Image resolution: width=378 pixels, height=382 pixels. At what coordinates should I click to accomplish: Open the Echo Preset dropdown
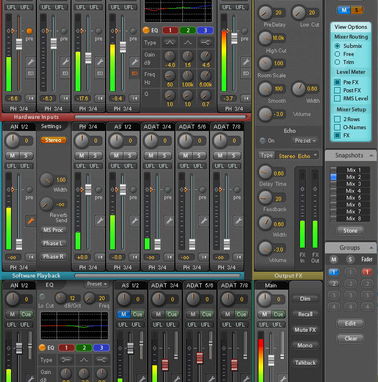pos(305,141)
